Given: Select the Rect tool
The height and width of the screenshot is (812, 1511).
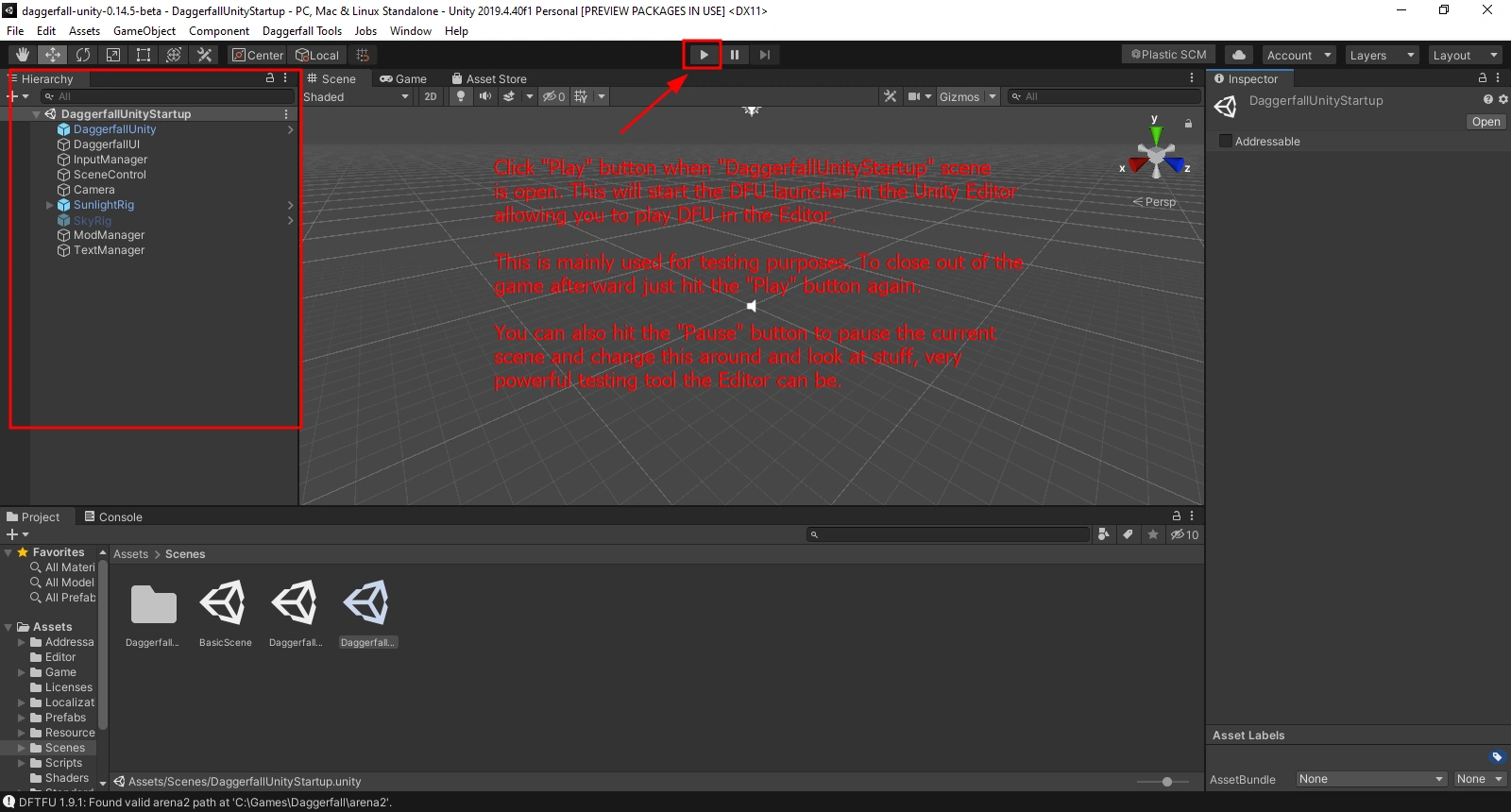Looking at the screenshot, I should click(x=144, y=55).
